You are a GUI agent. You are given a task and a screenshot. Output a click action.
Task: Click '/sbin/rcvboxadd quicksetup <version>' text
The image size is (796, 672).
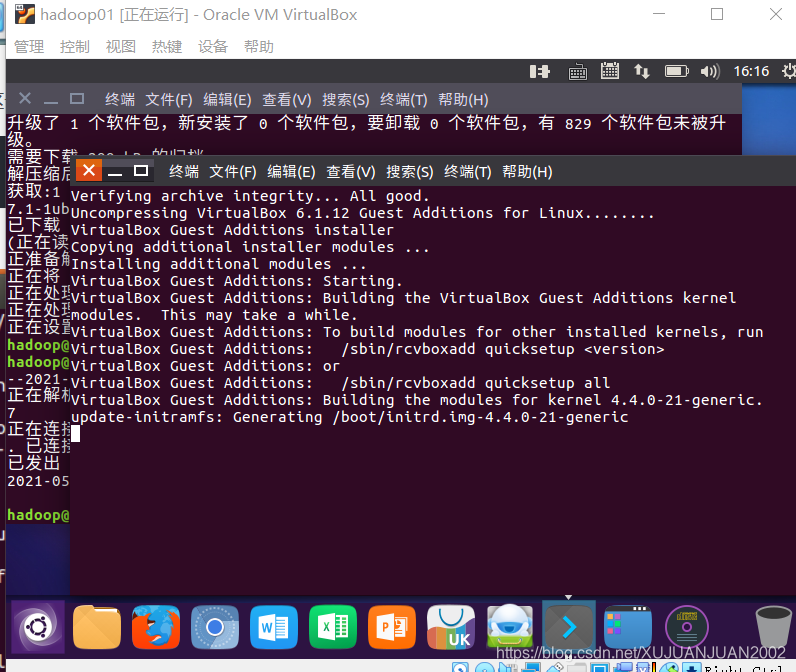(503, 349)
